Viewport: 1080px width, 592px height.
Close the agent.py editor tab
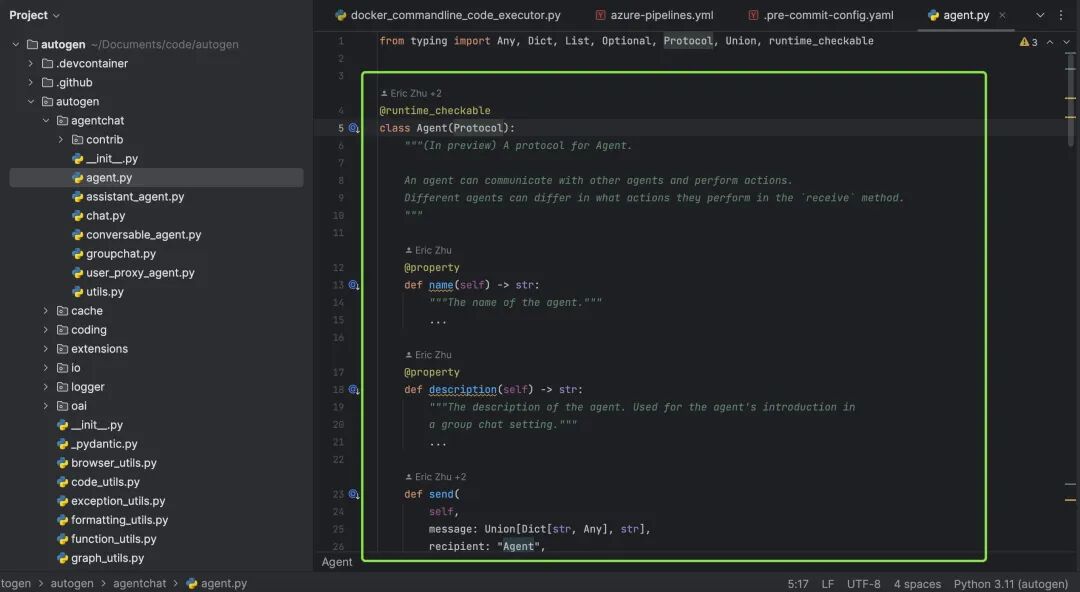1002,15
